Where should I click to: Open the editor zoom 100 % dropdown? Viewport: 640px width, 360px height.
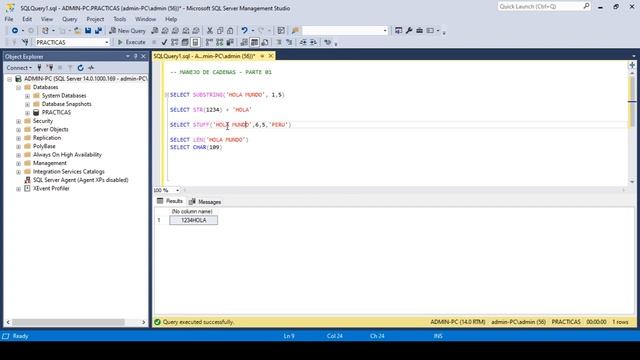(x=177, y=190)
